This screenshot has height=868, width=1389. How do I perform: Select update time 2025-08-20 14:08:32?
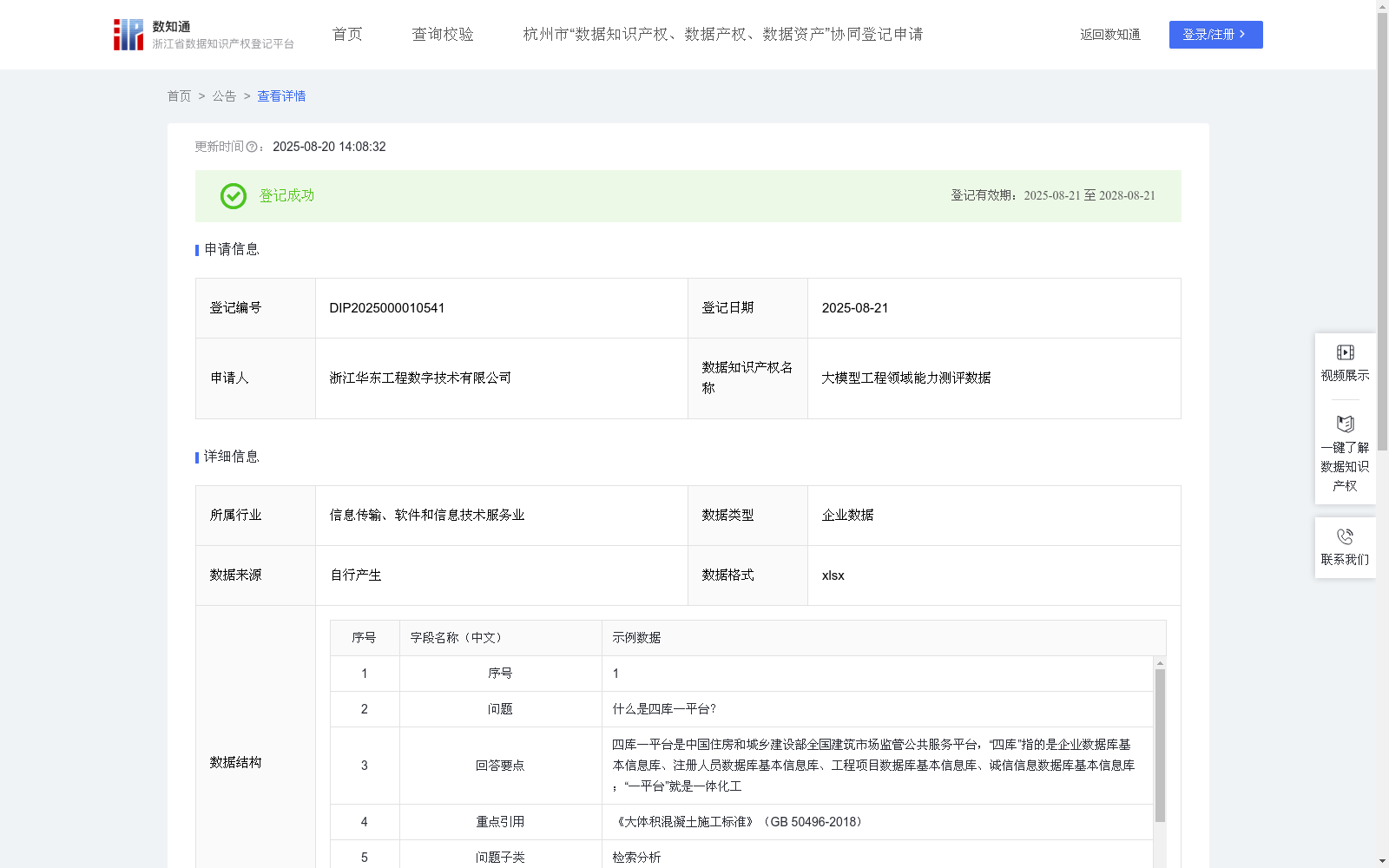(x=329, y=148)
